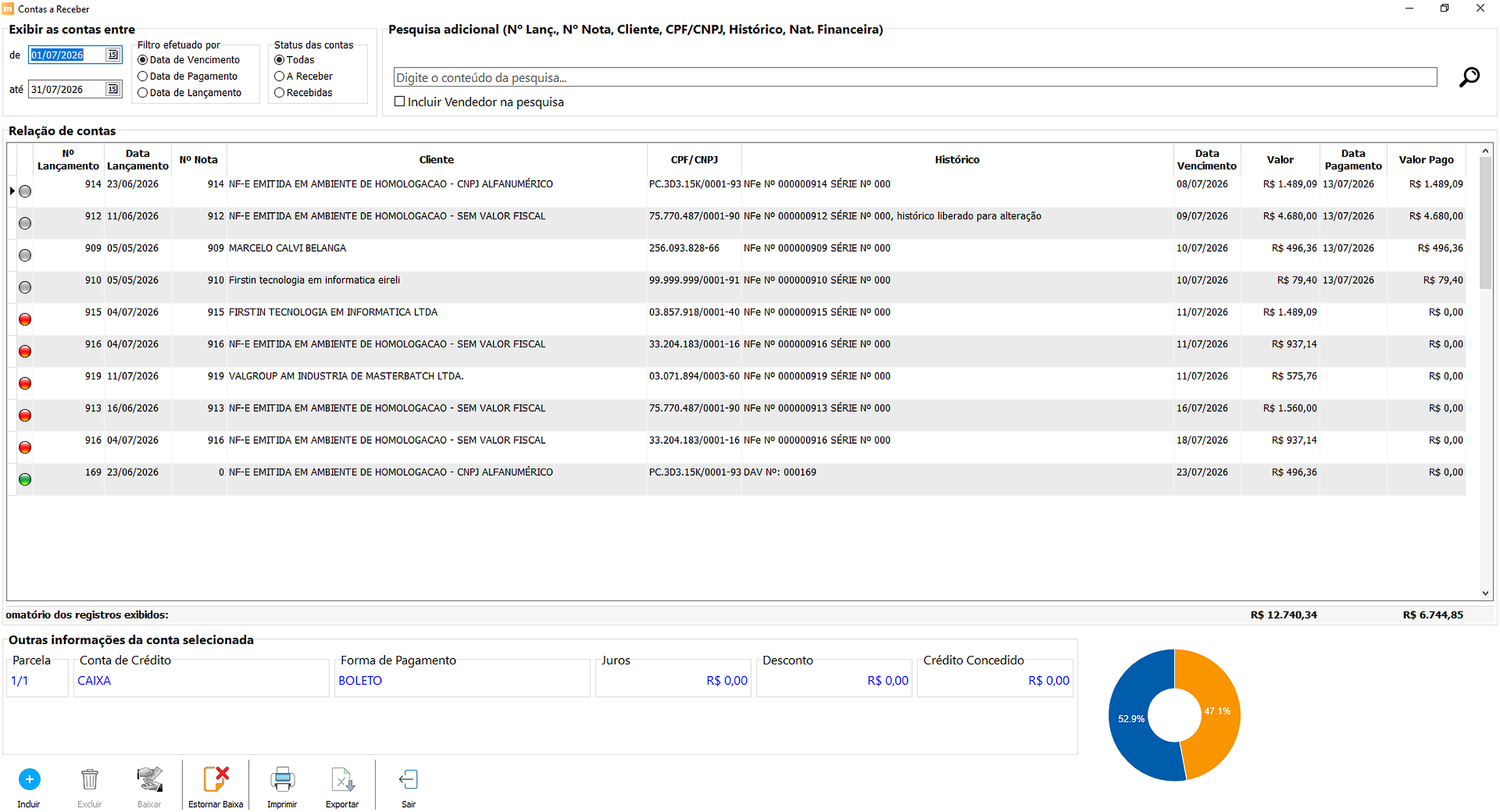Screen dimensions: 1500x812
Task: Click the gray status circle of lançamento 910
Action: point(25,287)
